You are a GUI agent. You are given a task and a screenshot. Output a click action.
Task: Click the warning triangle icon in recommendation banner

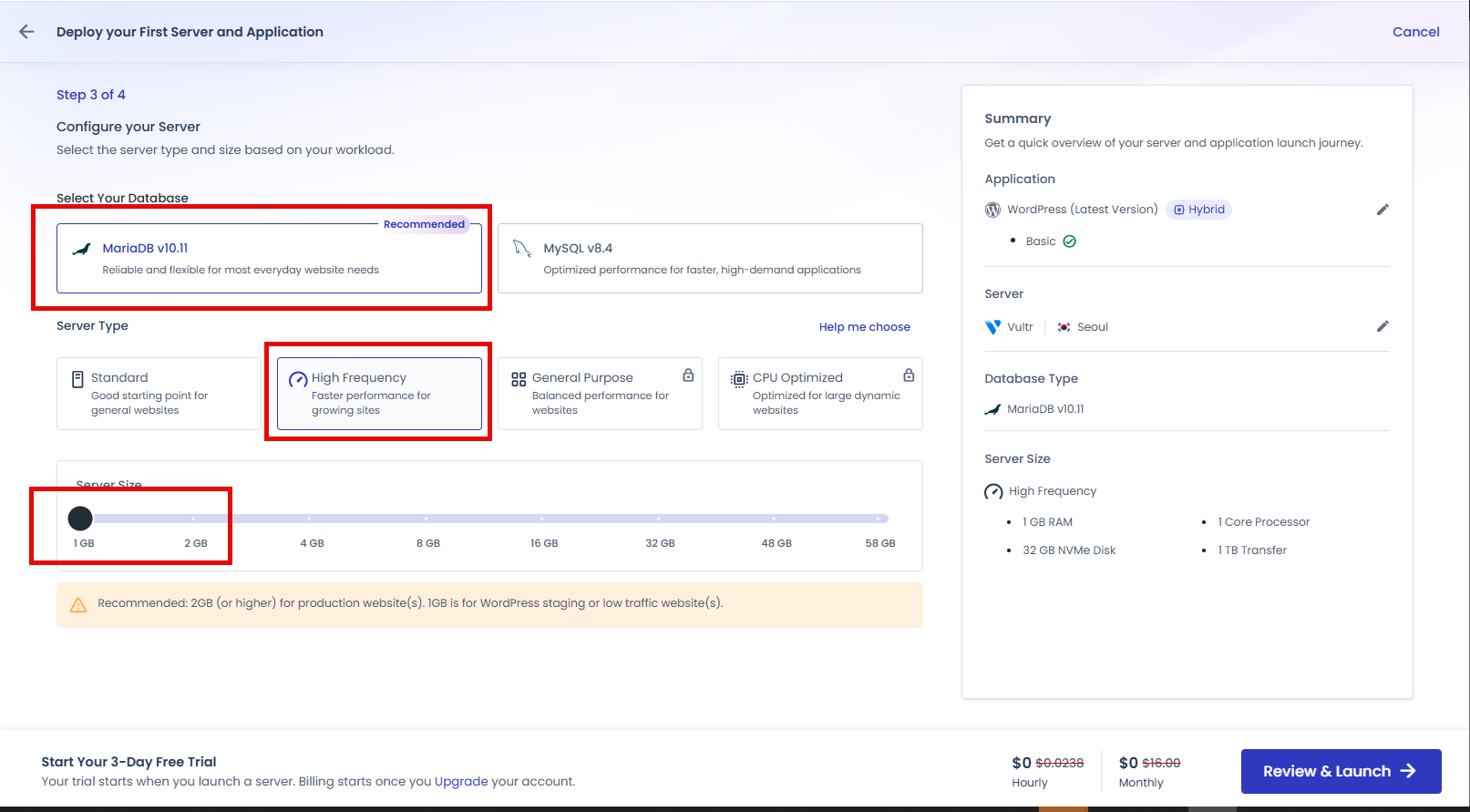(78, 605)
